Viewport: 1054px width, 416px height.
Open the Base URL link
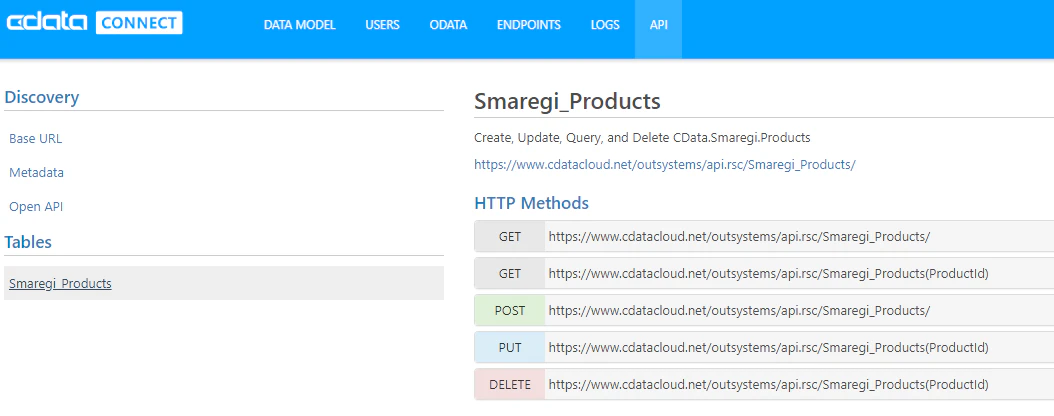tap(36, 138)
